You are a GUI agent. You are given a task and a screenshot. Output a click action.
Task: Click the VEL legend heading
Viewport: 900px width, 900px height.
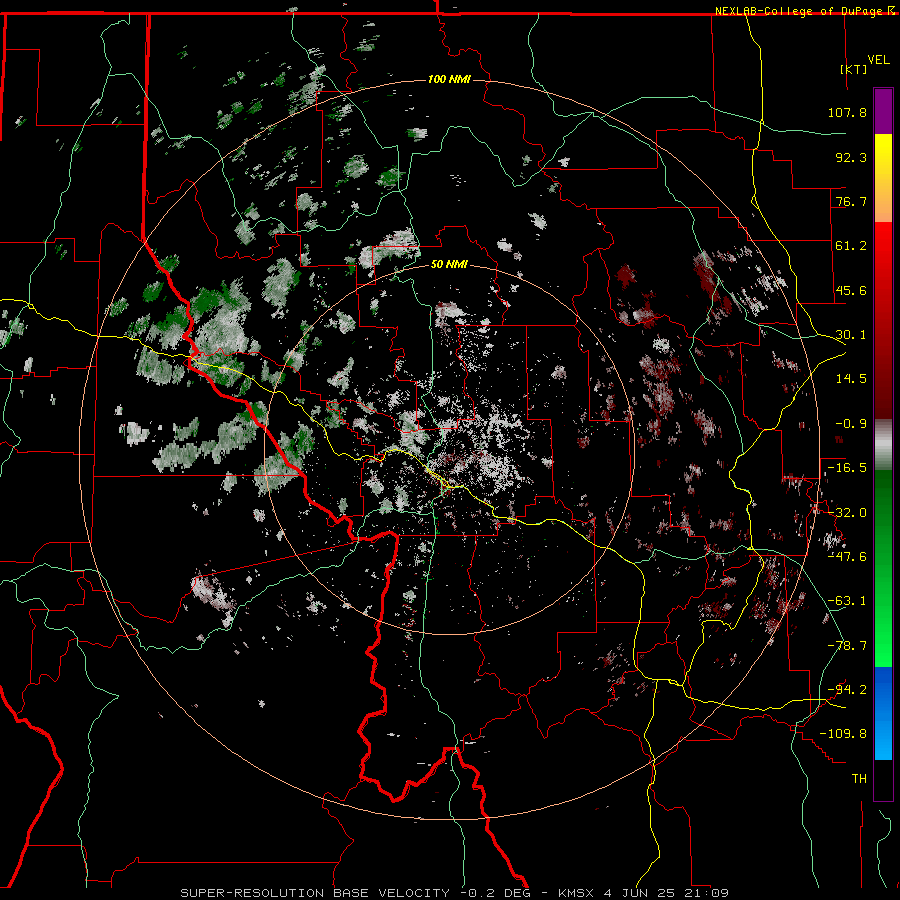tap(879, 60)
